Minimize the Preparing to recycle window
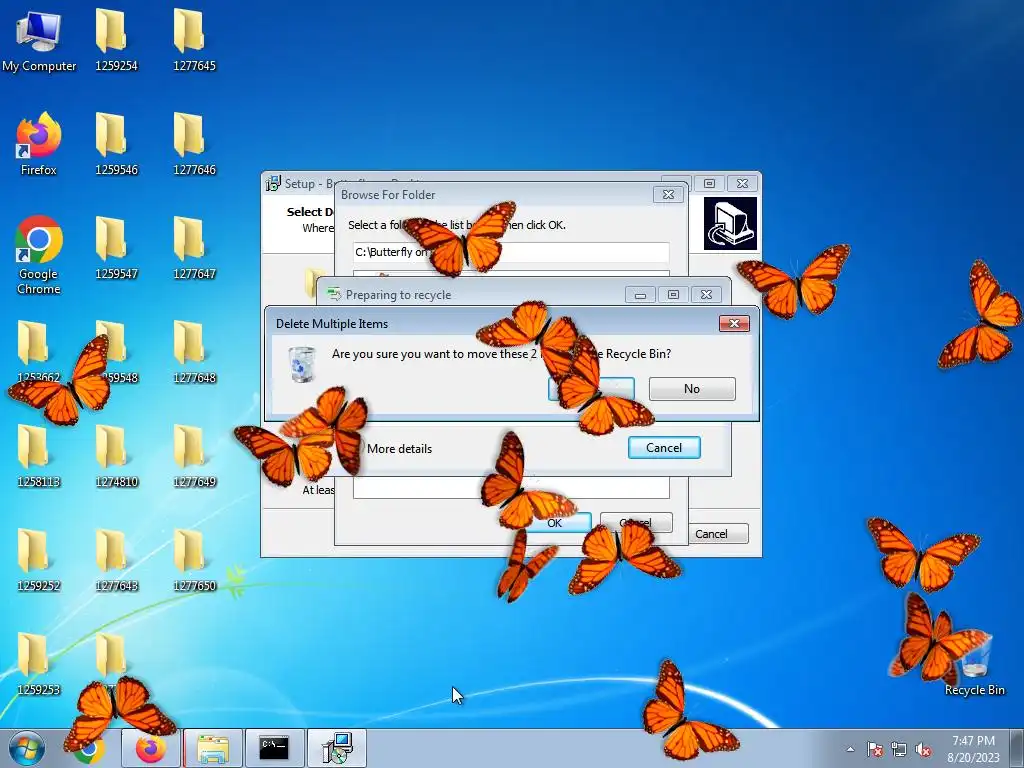The image size is (1024, 768). click(x=640, y=295)
